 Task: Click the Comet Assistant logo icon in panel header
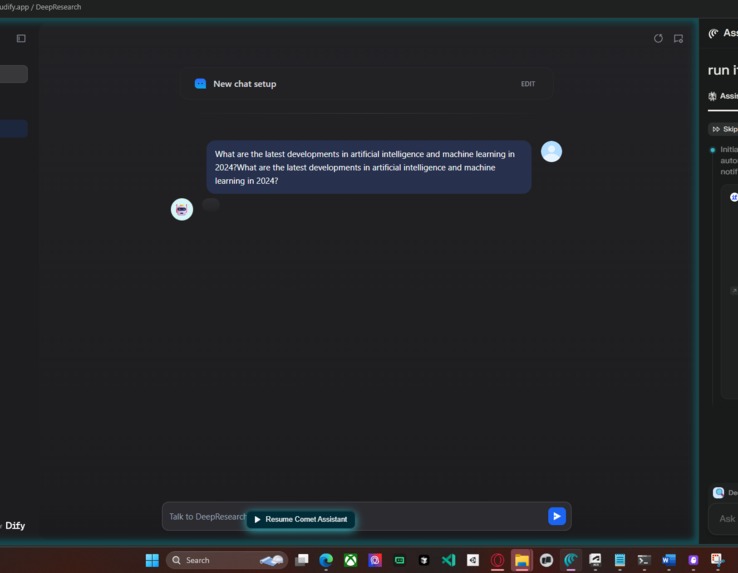pyautogui.click(x=714, y=33)
